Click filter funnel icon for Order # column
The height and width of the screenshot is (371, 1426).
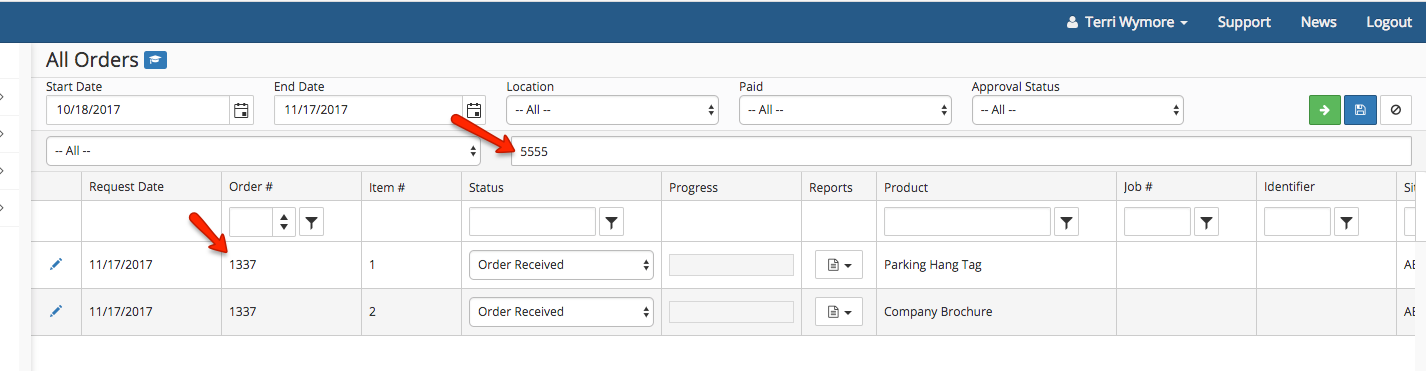click(312, 222)
